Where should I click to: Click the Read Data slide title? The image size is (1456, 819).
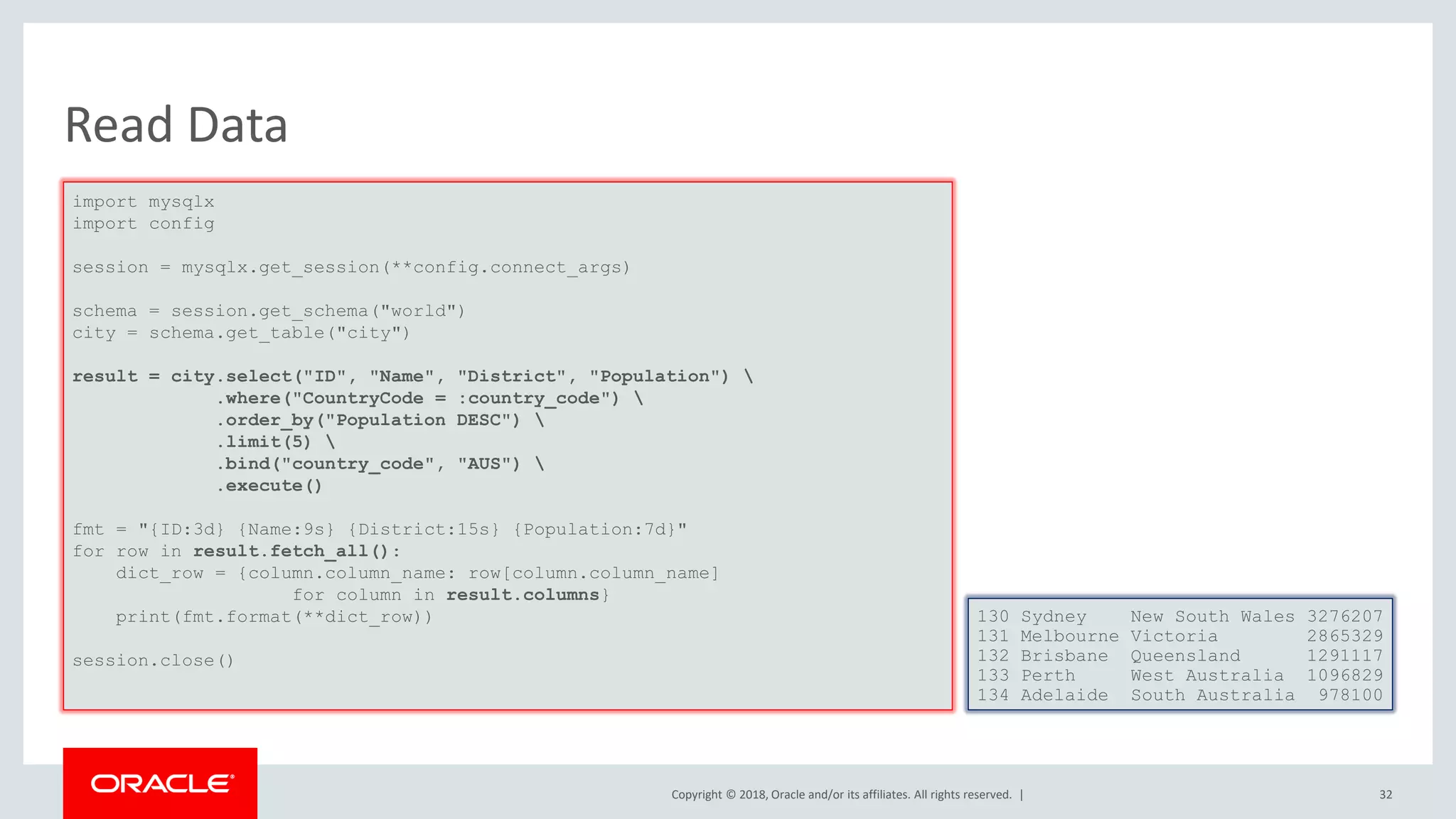click(x=176, y=125)
